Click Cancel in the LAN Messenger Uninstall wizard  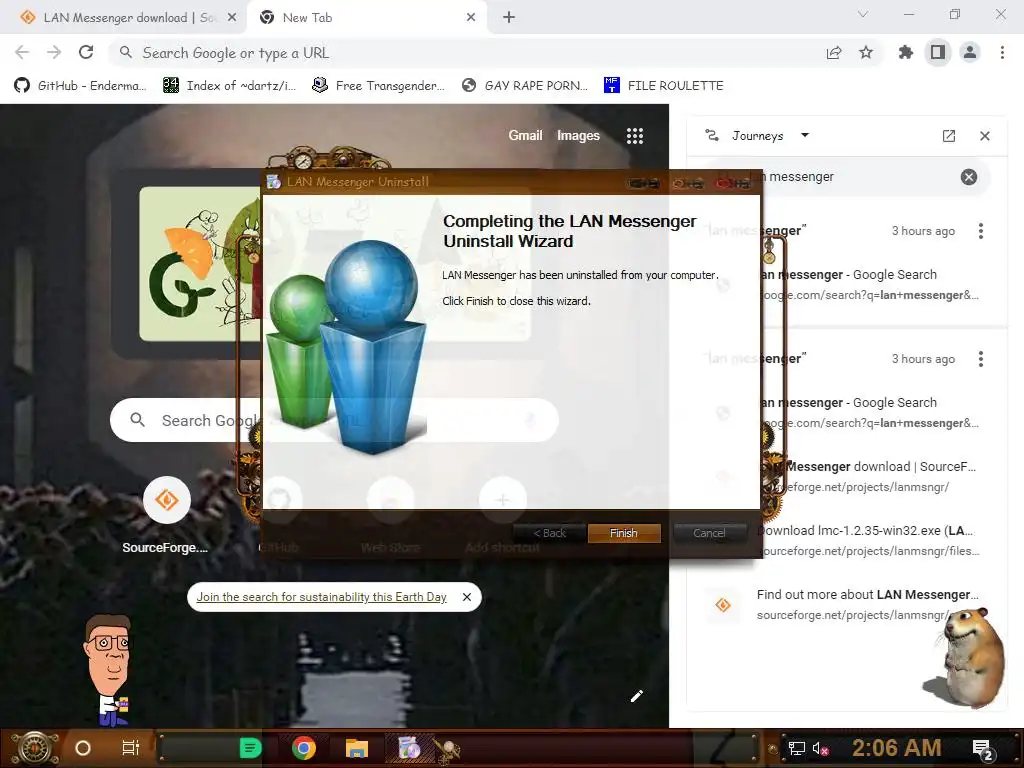coord(709,533)
